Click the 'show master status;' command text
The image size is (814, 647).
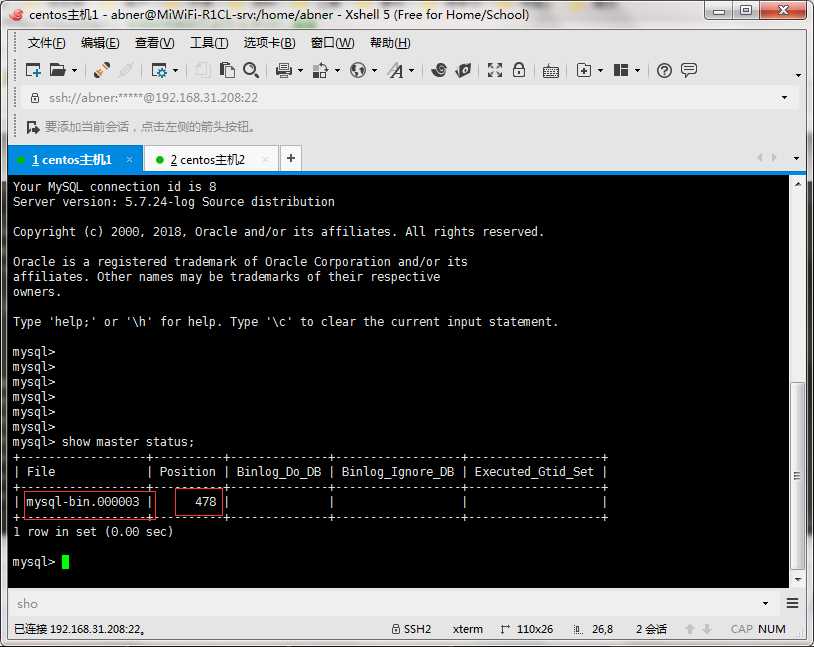pos(128,442)
